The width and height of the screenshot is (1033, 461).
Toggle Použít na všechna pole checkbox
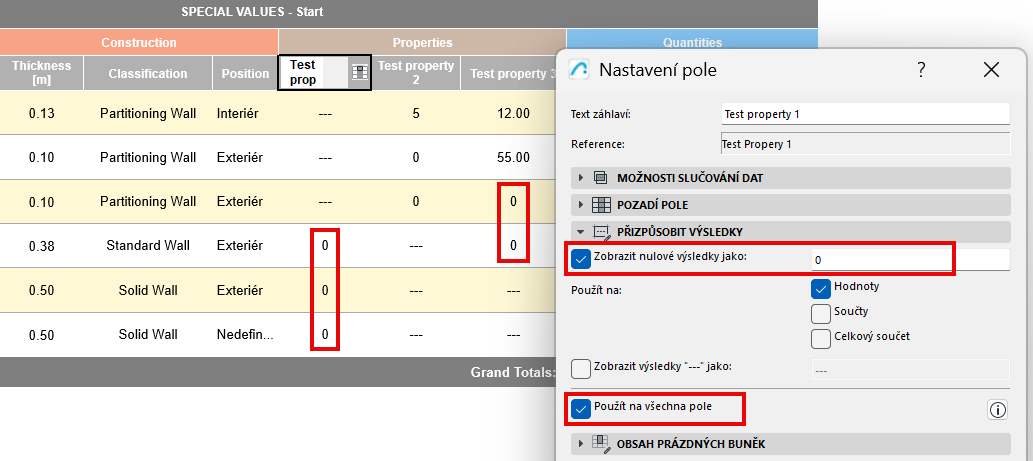click(581, 409)
